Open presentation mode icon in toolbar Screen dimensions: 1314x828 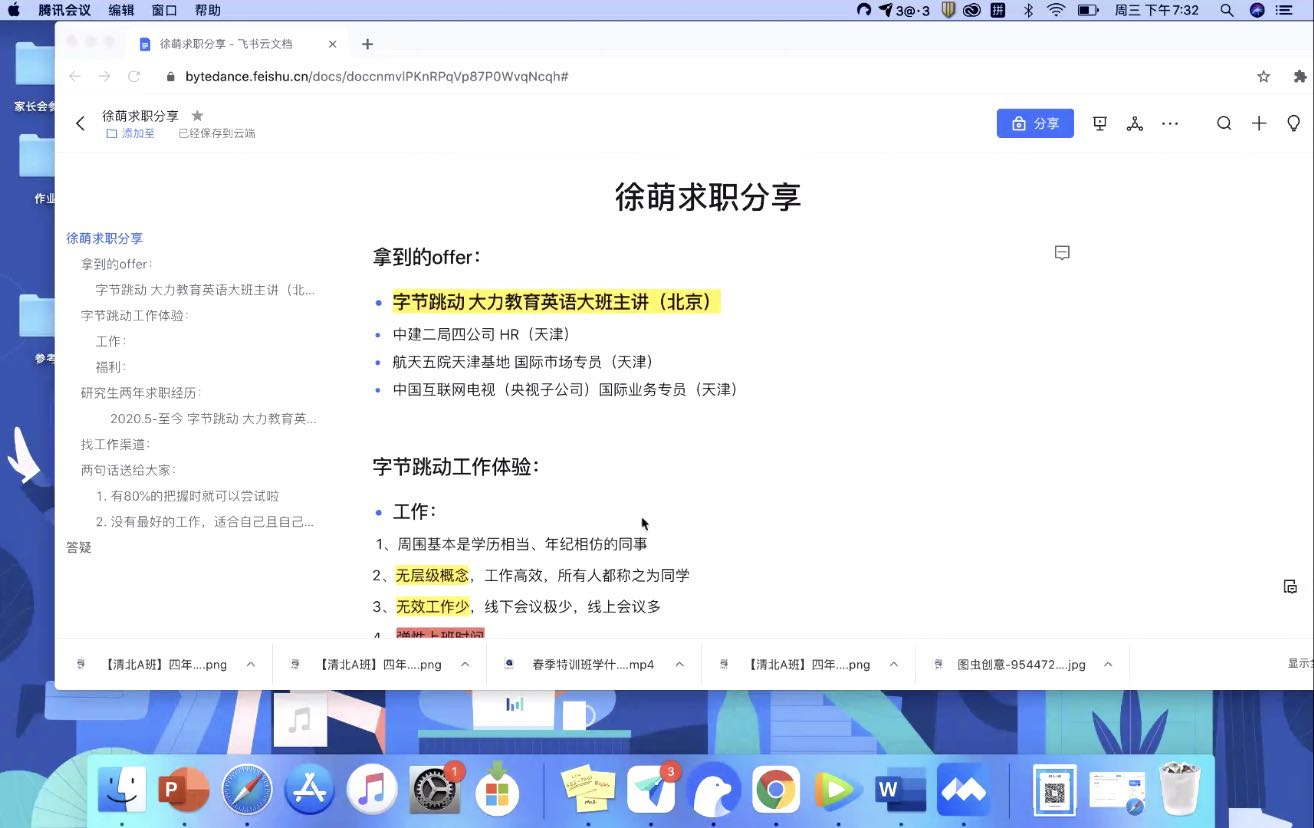(1100, 123)
